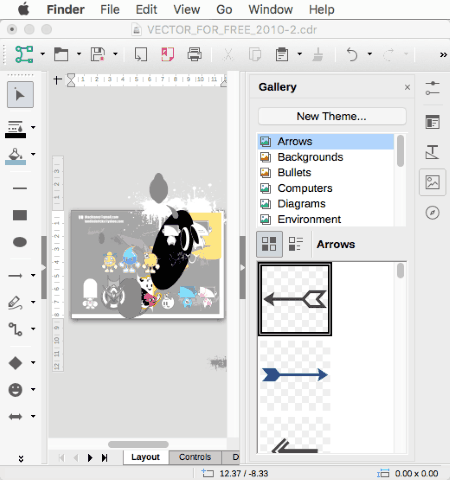Select the Ellipse shape tool
Image resolution: width=450 pixels, height=480 pixels.
click(x=20, y=242)
